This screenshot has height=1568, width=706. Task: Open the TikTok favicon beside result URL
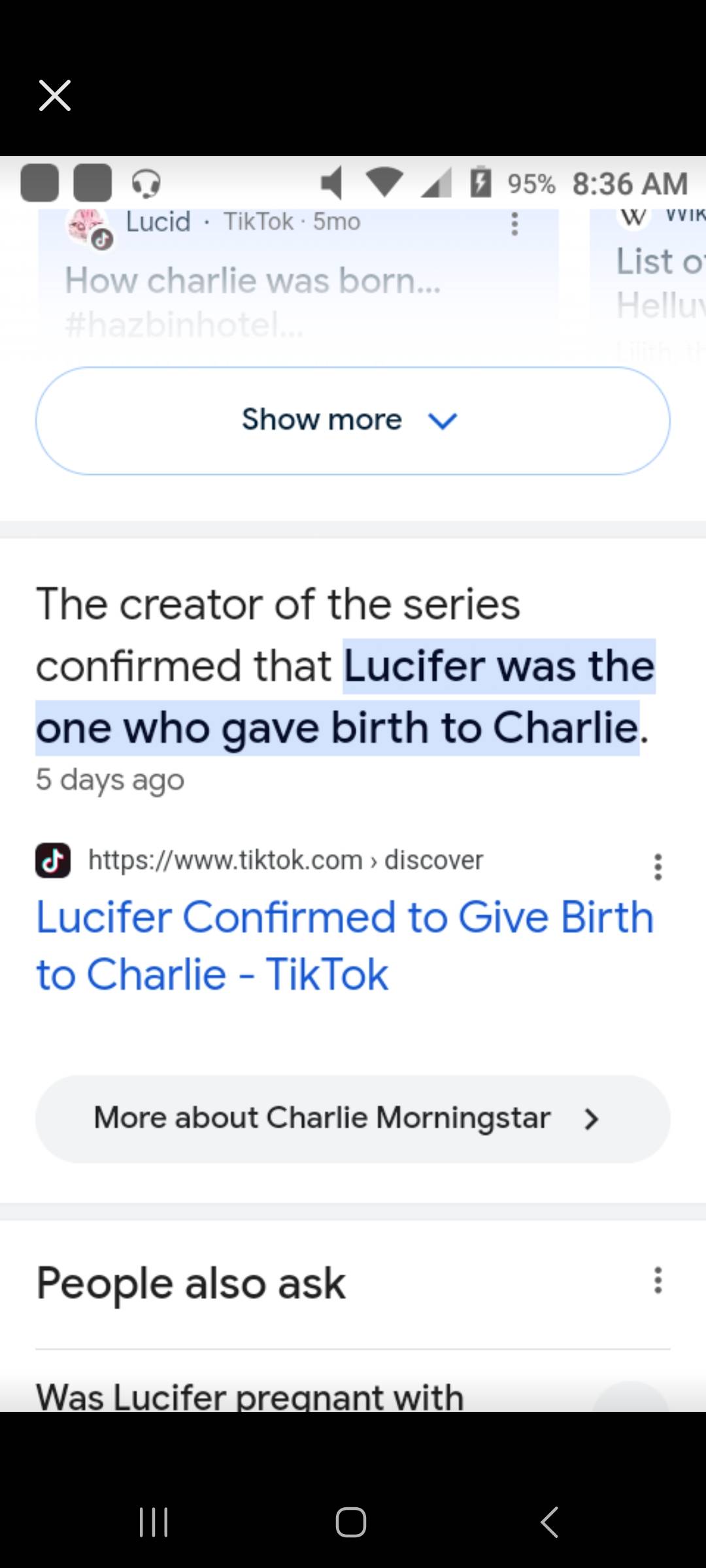pyautogui.click(x=53, y=860)
